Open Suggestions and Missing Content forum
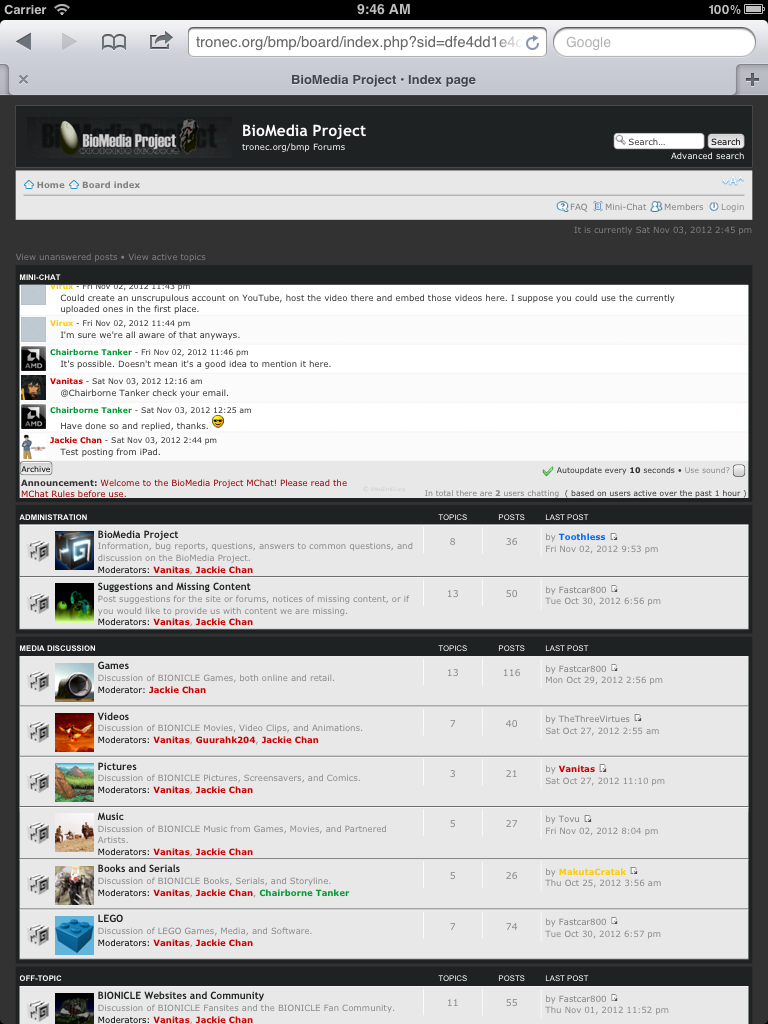Image resolution: width=768 pixels, height=1024 pixels. coord(174,586)
